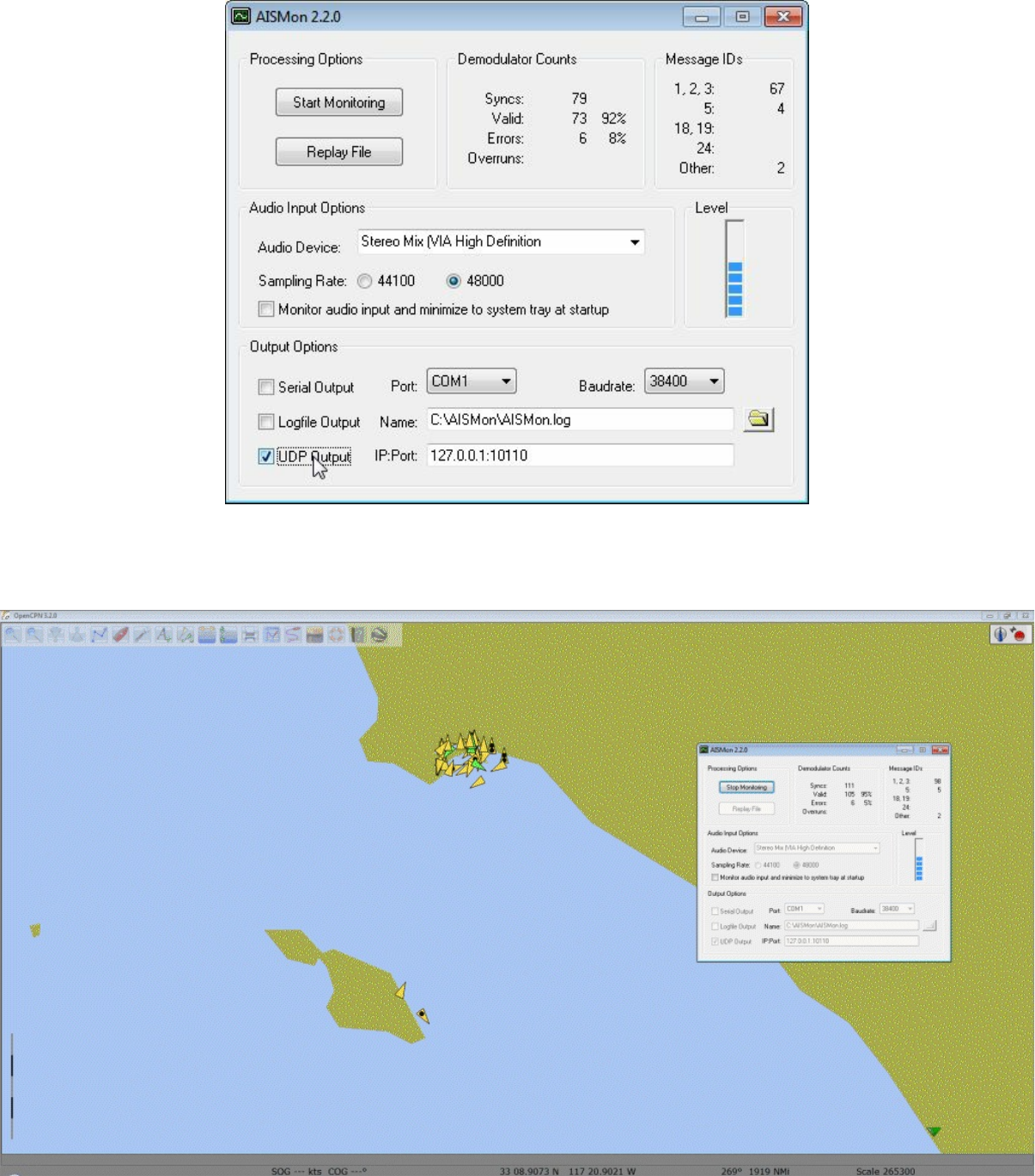Toggle AIS targets display icon
The image size is (1035, 1176).
185,635
